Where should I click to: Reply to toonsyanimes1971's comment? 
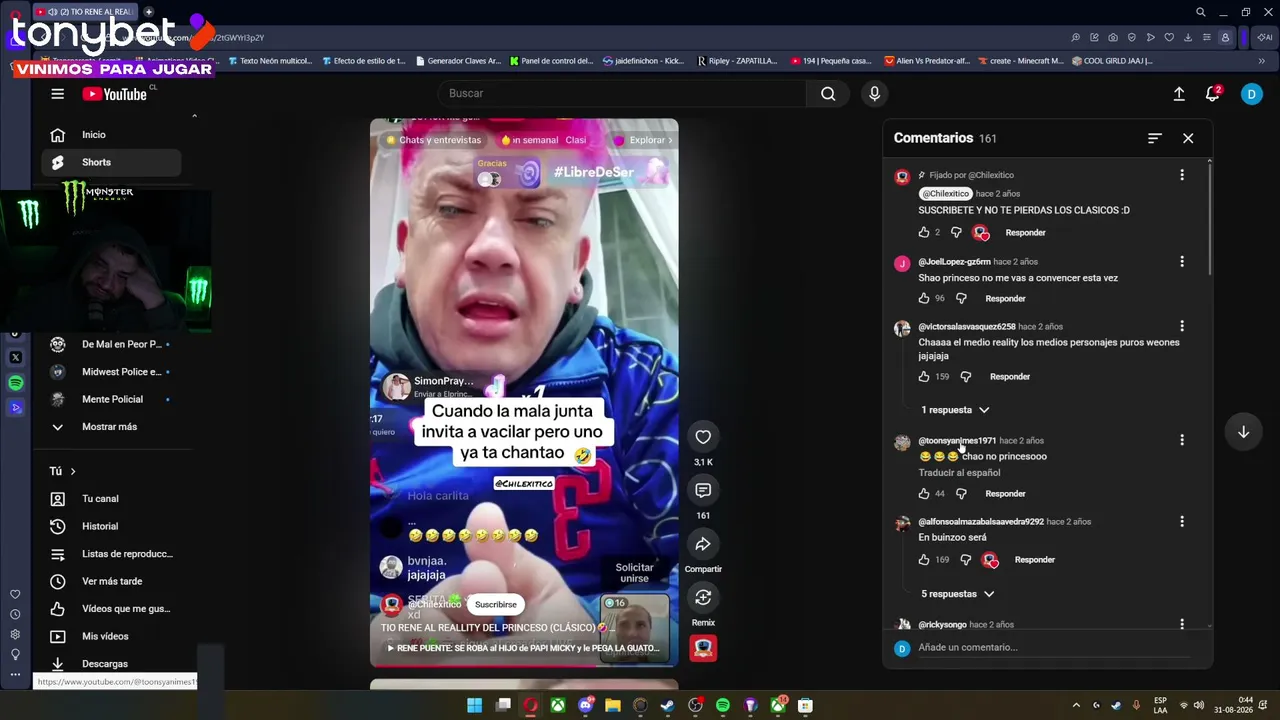coord(1005,494)
